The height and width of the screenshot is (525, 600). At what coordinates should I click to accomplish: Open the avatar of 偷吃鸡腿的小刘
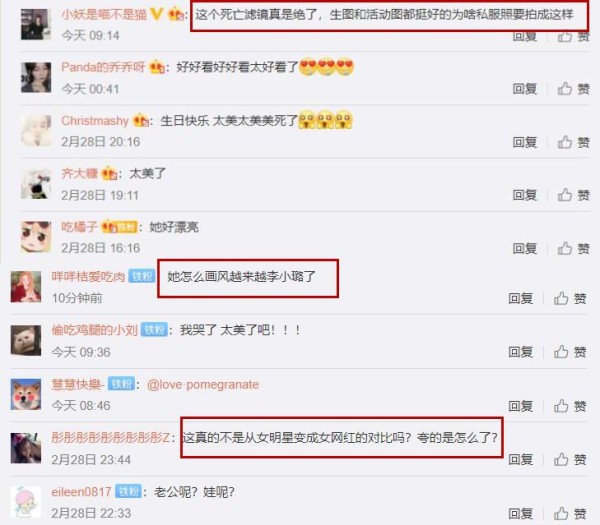coord(26,341)
